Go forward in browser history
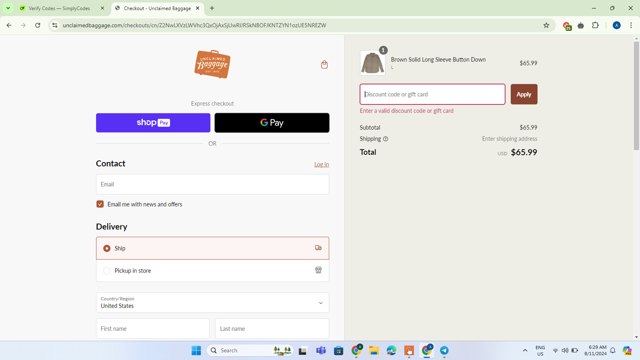Screen dimensions: 640x360 point(23,25)
